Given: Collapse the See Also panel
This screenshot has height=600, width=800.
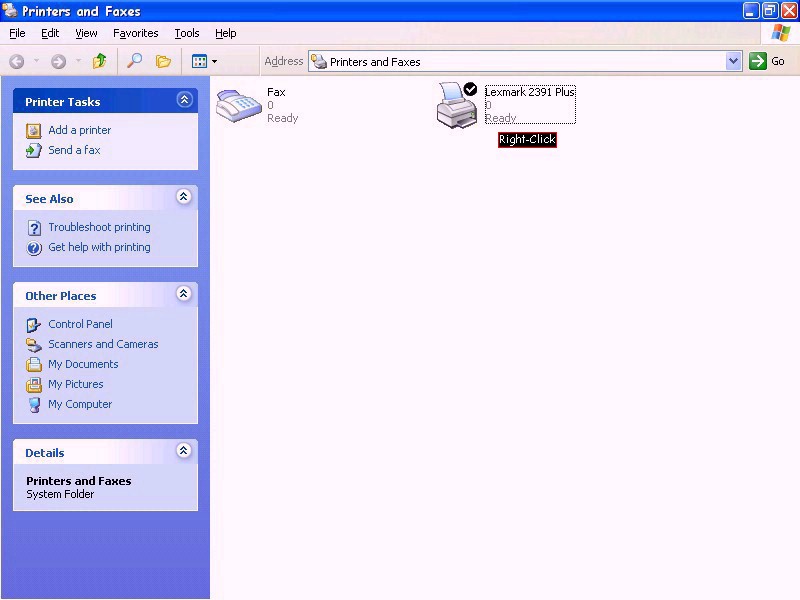Looking at the screenshot, I should (184, 196).
